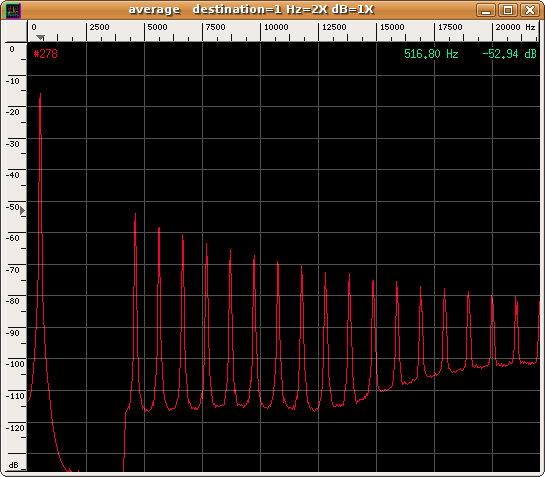
Task: Click the green 516.80 Hz readout
Action: (x=431, y=54)
